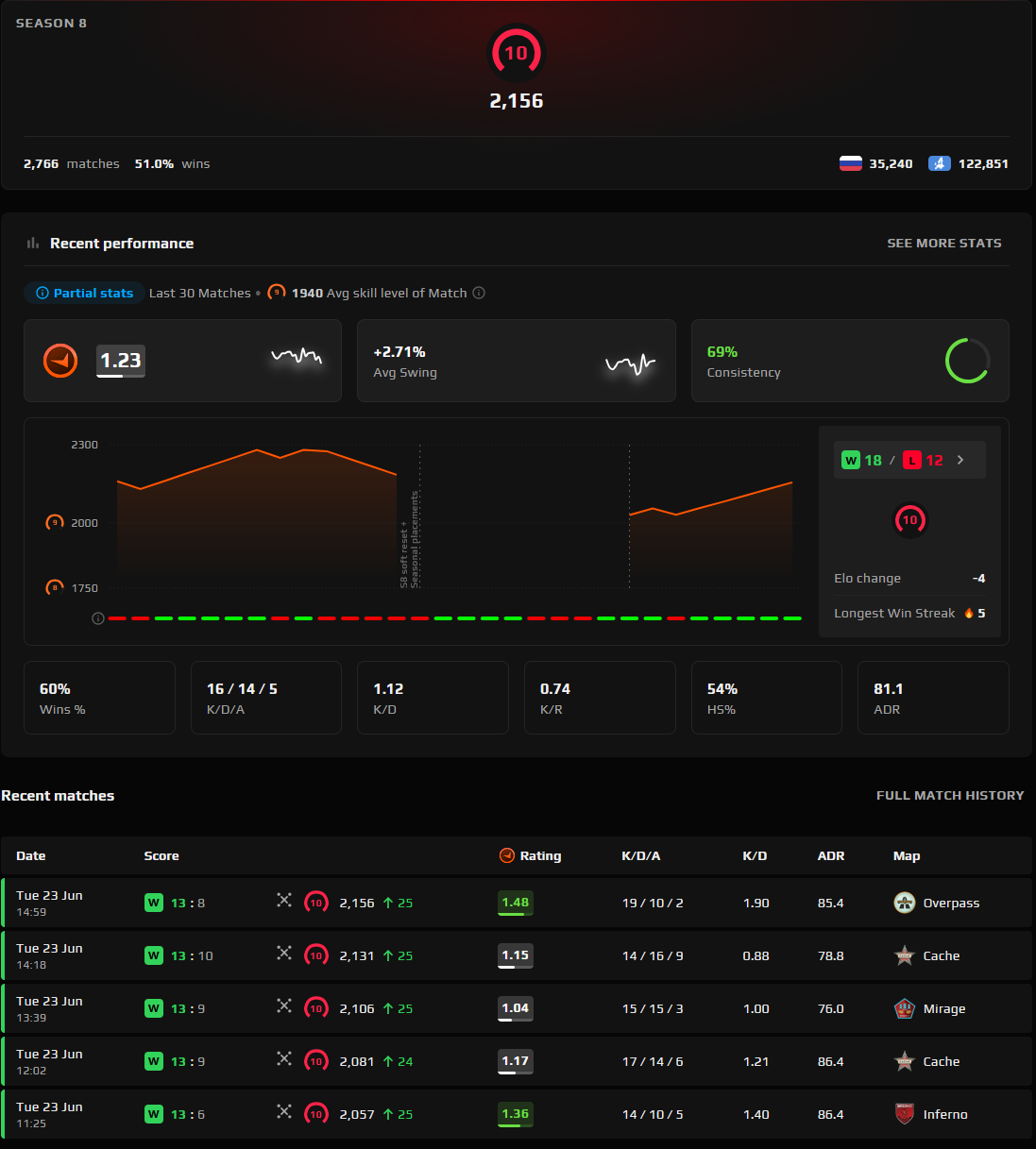
Task: Click the Cache map icon in the 12:02 match
Action: (905, 1061)
